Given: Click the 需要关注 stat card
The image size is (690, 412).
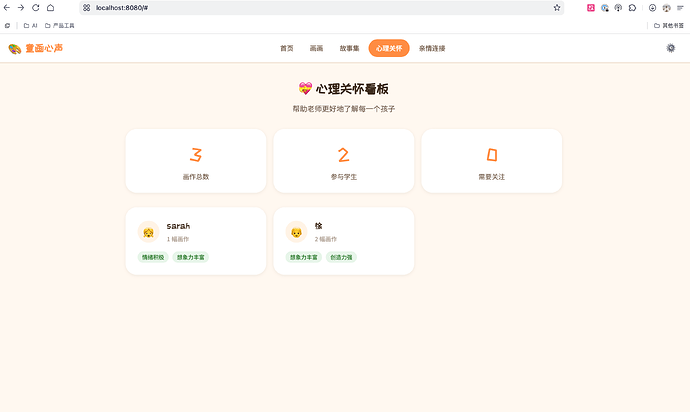Looking at the screenshot, I should coord(492,161).
